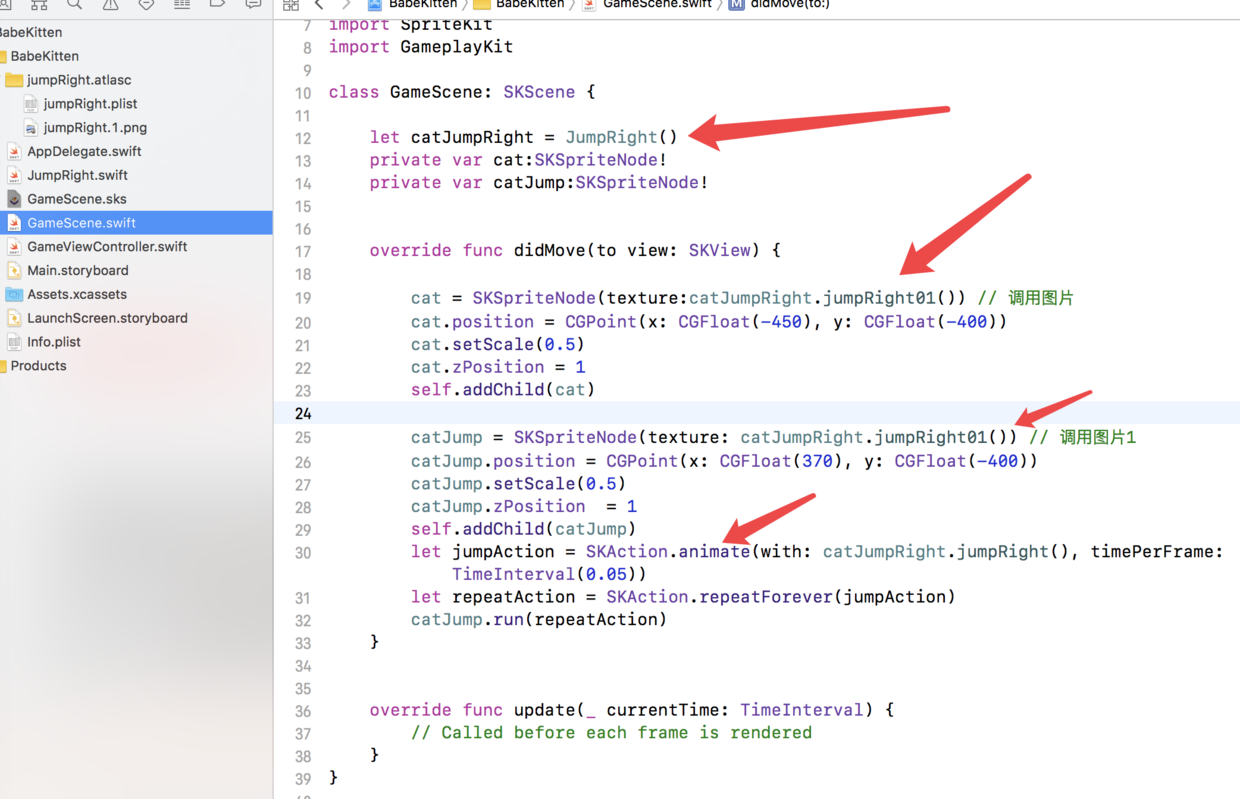Click gutter line number 30
Screen dimensions: 1240x799
click(303, 553)
